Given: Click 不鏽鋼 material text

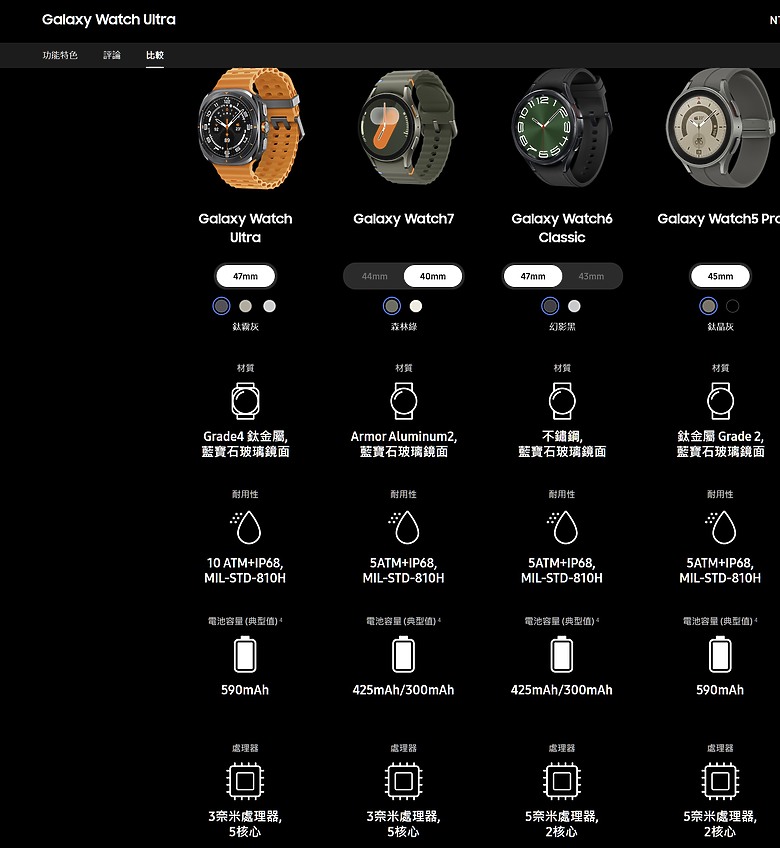Looking at the screenshot, I should tap(562, 436).
